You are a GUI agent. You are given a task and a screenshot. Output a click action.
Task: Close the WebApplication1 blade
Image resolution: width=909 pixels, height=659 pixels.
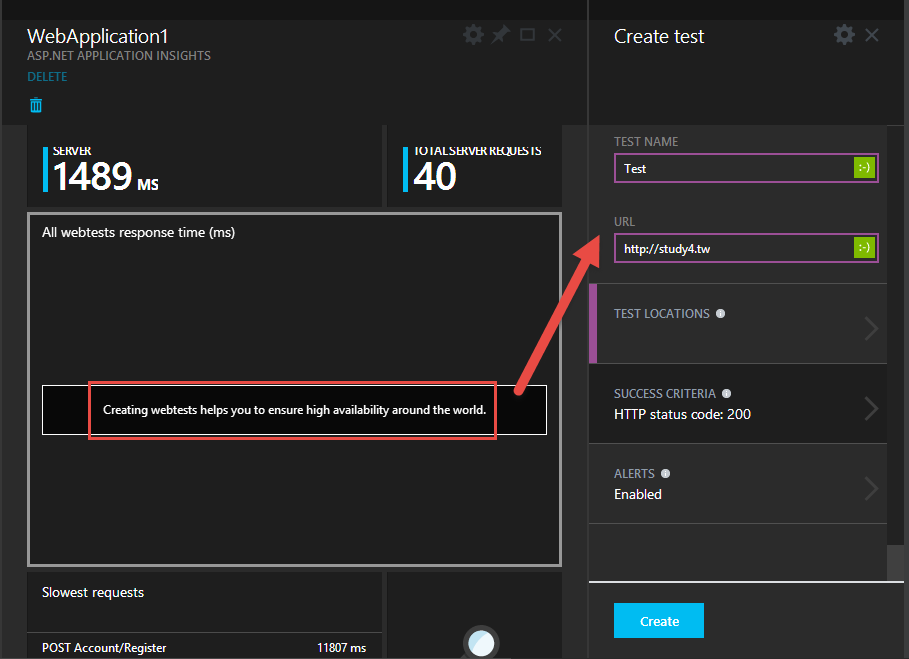[x=555, y=35]
